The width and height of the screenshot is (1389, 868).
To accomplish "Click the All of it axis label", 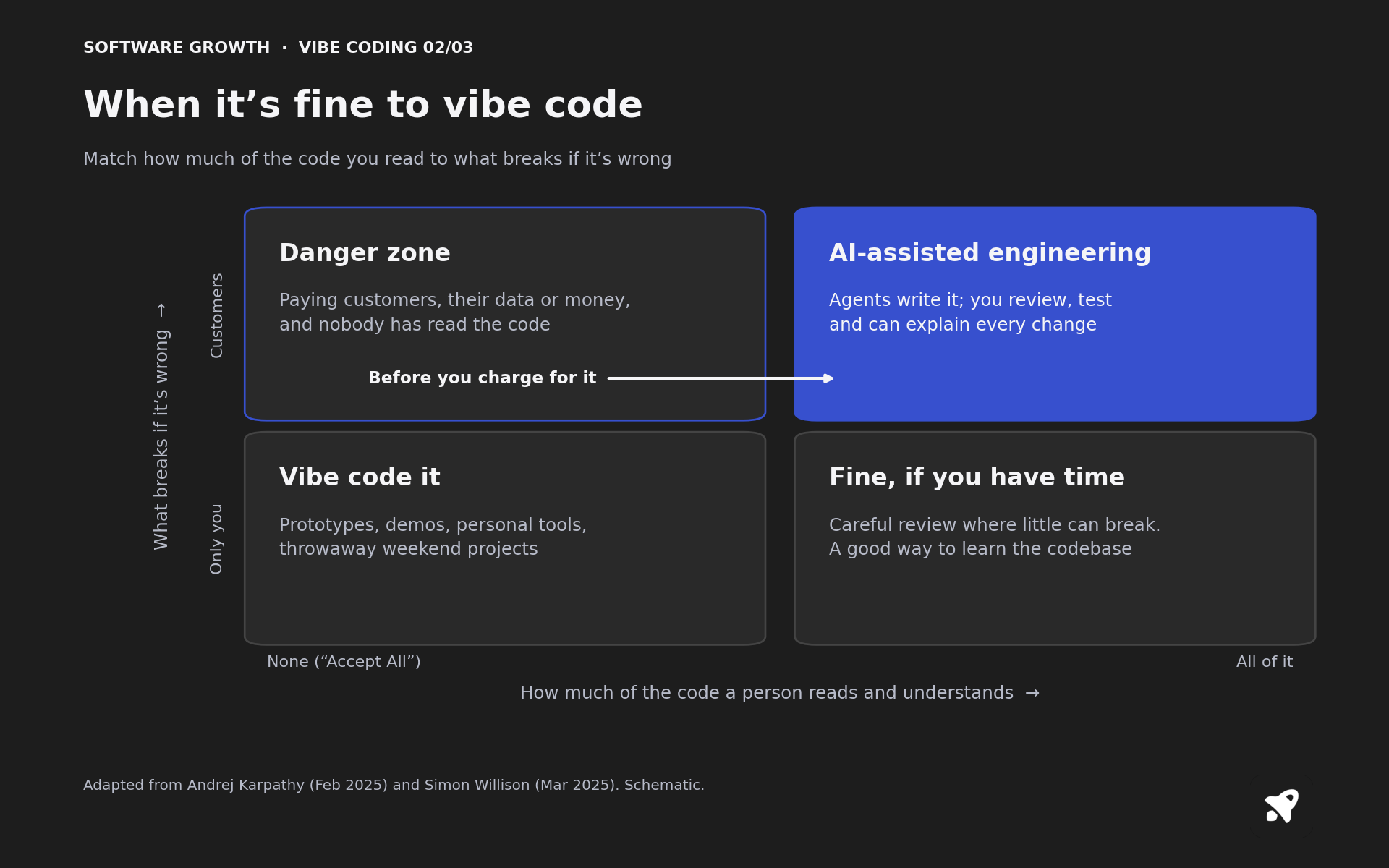I will coord(1264,662).
